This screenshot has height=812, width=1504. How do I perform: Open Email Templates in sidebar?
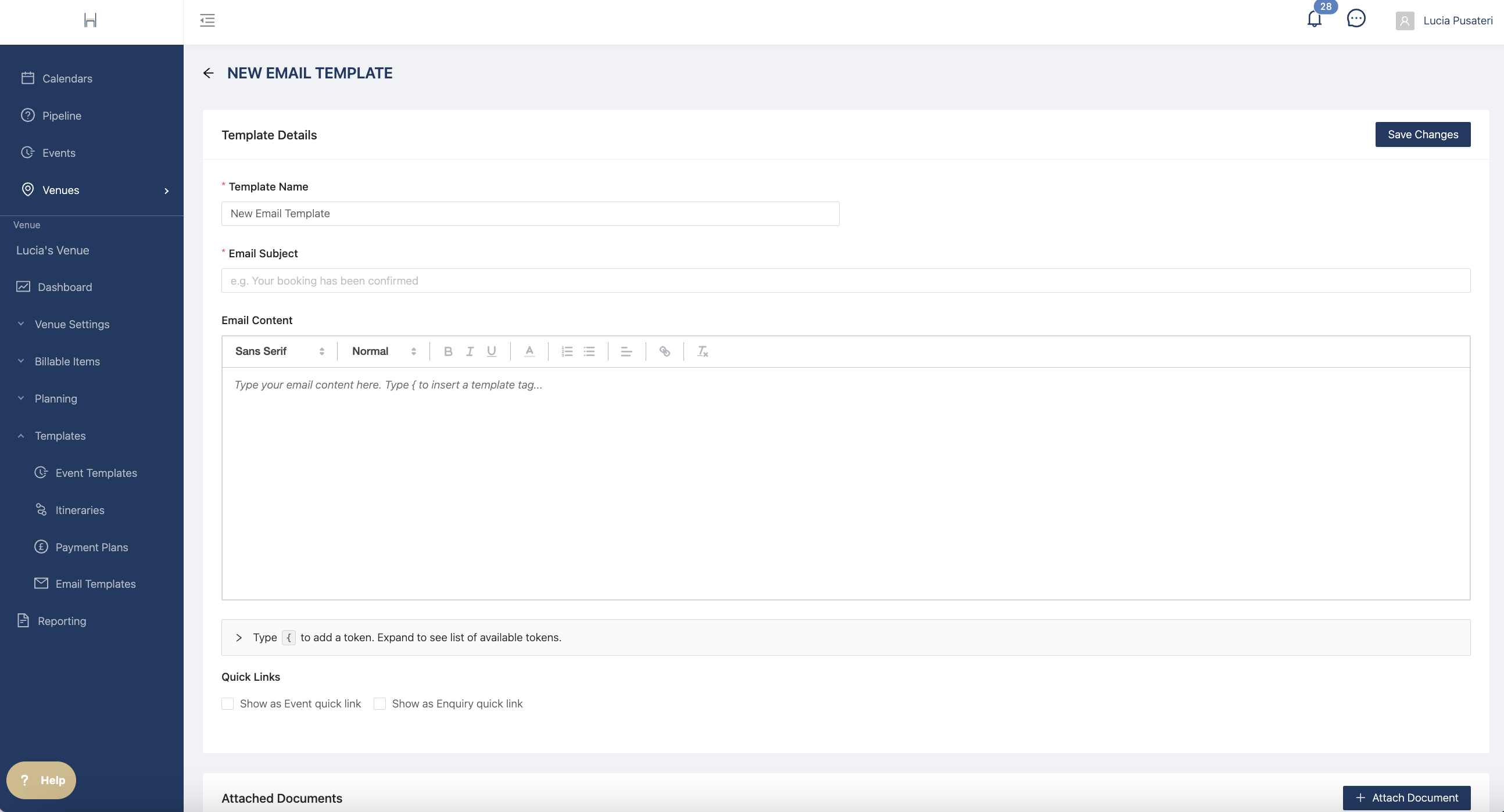point(95,584)
